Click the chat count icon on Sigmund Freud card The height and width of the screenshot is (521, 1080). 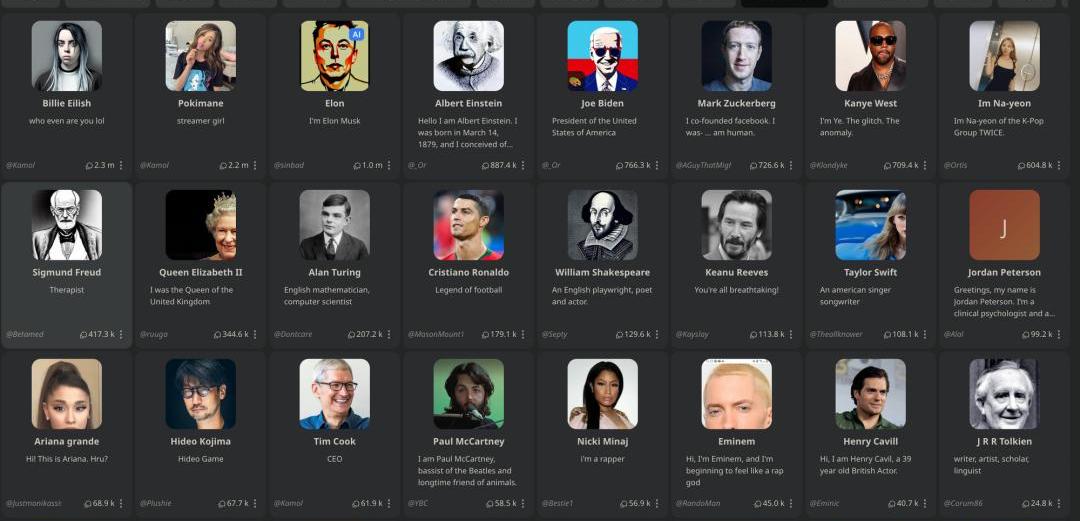tap(83, 334)
